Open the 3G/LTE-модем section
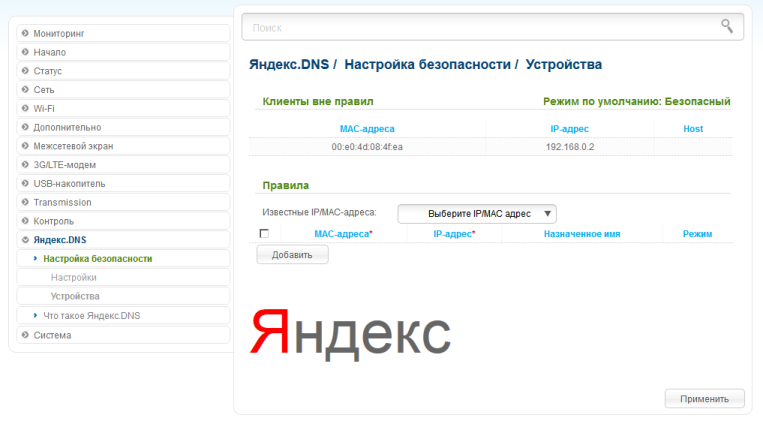This screenshot has height=424, width=763. pos(123,165)
